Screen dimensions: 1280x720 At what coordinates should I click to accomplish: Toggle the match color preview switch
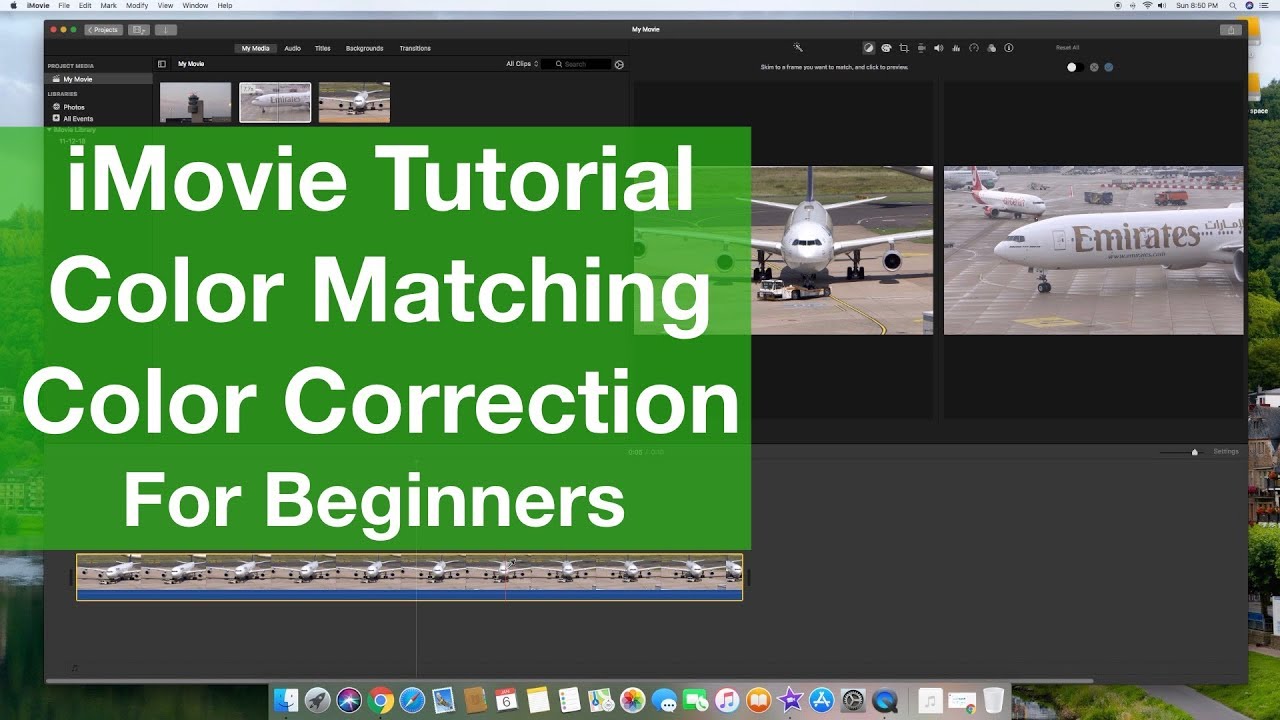(1075, 67)
